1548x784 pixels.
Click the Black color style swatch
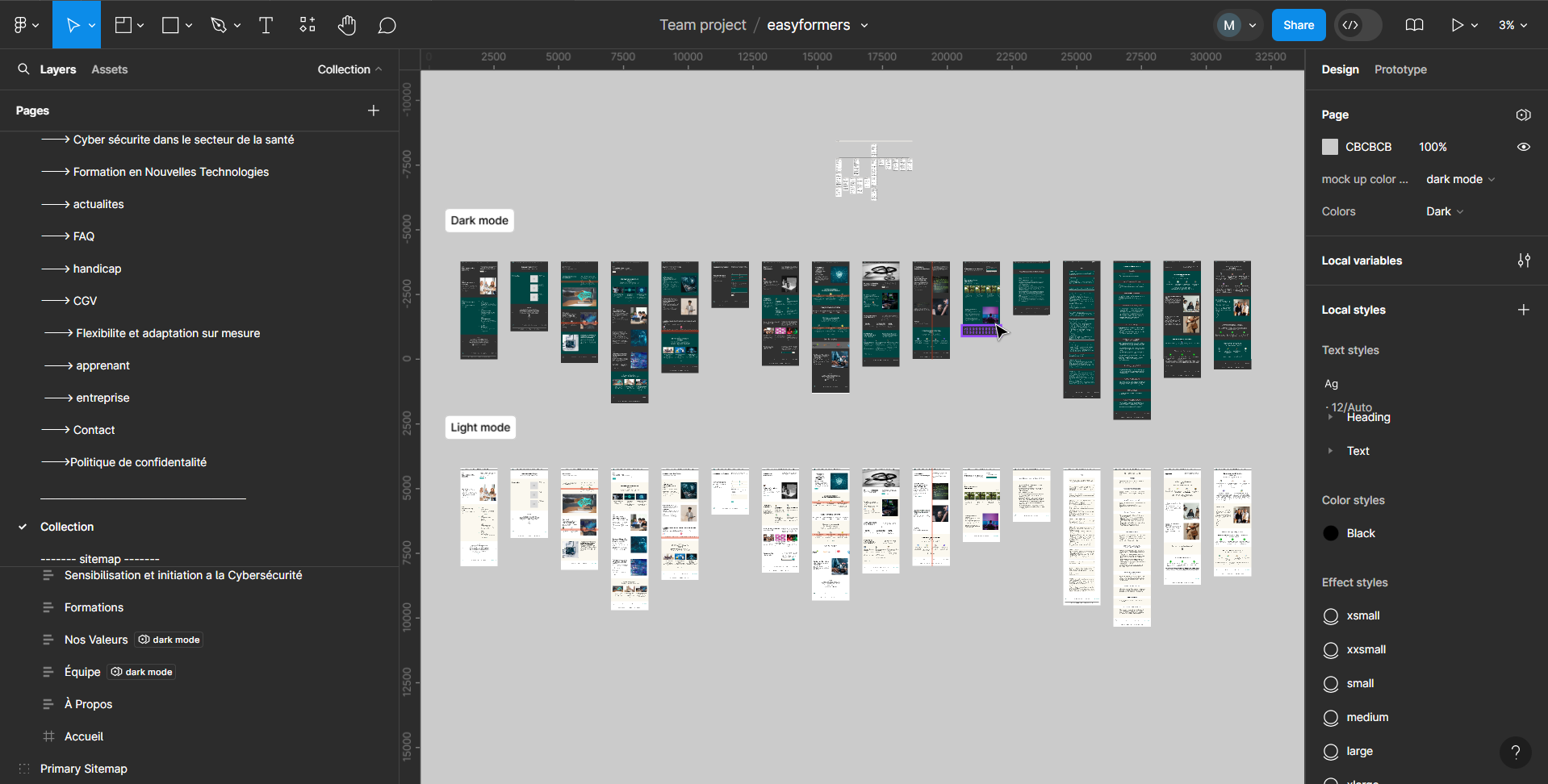[x=1331, y=533]
